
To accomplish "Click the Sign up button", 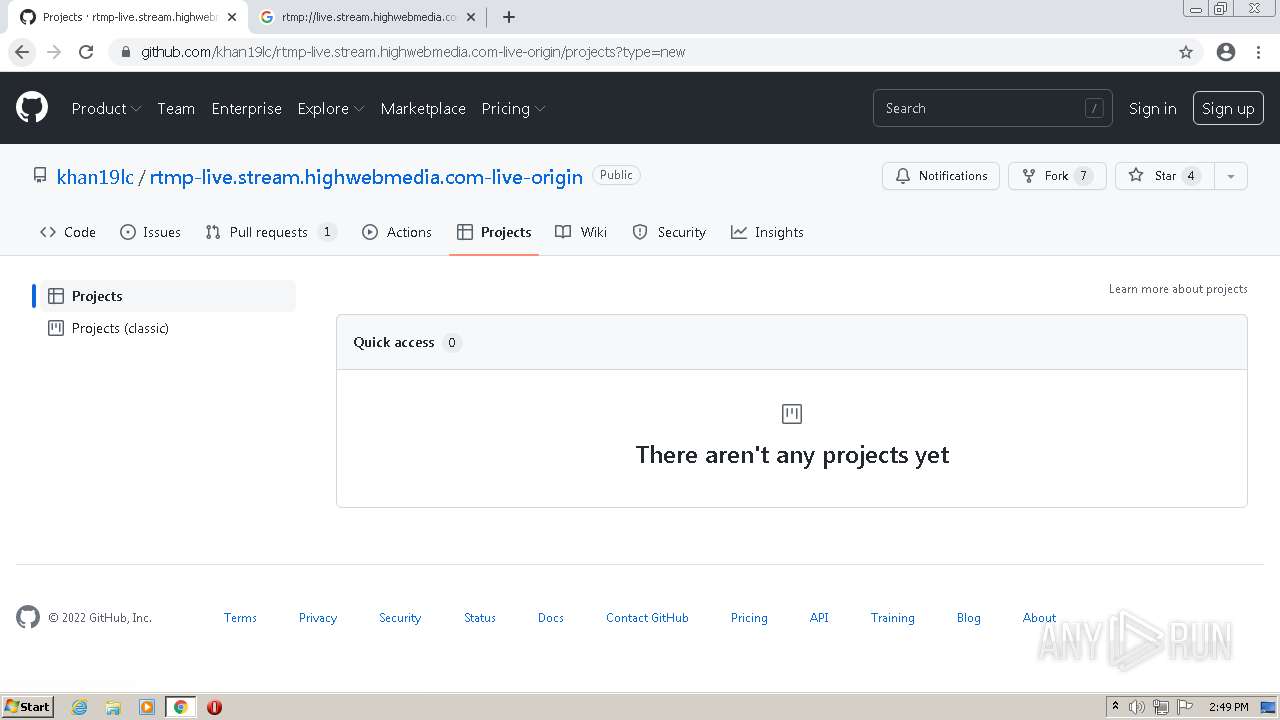I will [x=1228, y=108].
